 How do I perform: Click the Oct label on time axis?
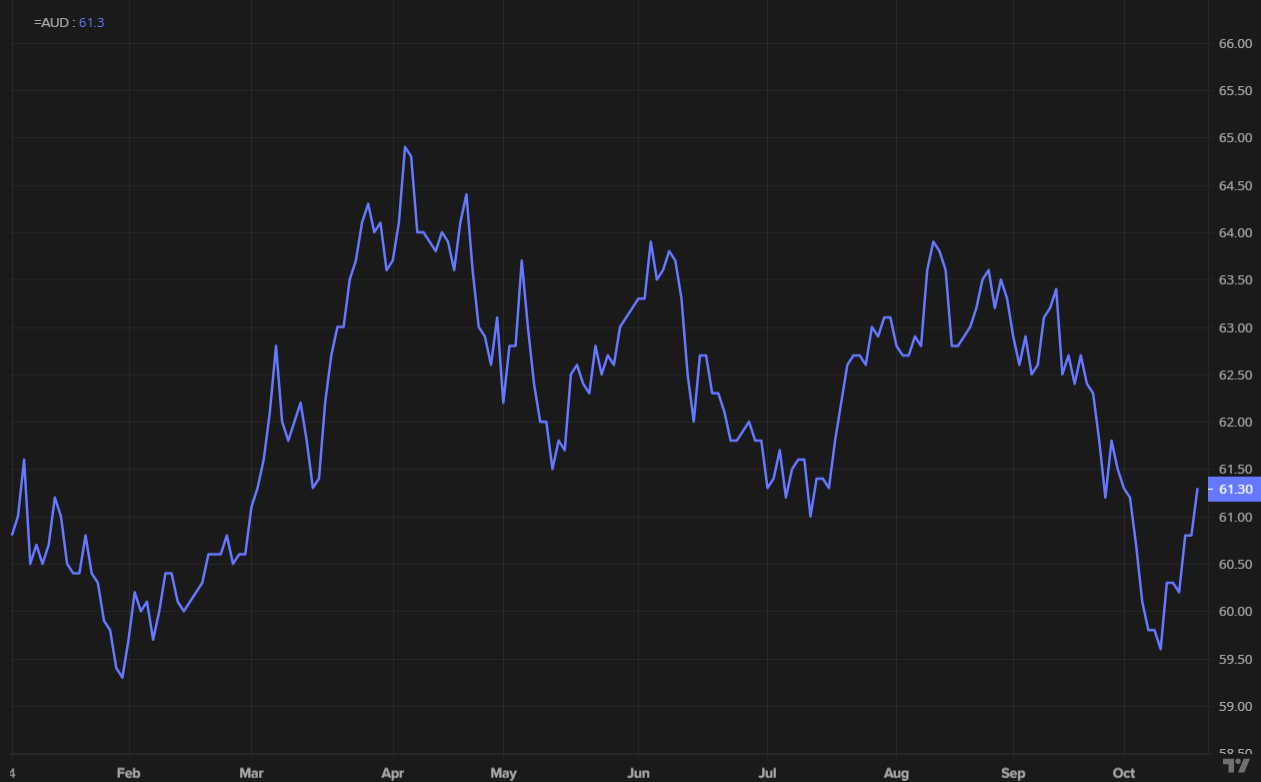click(1124, 773)
